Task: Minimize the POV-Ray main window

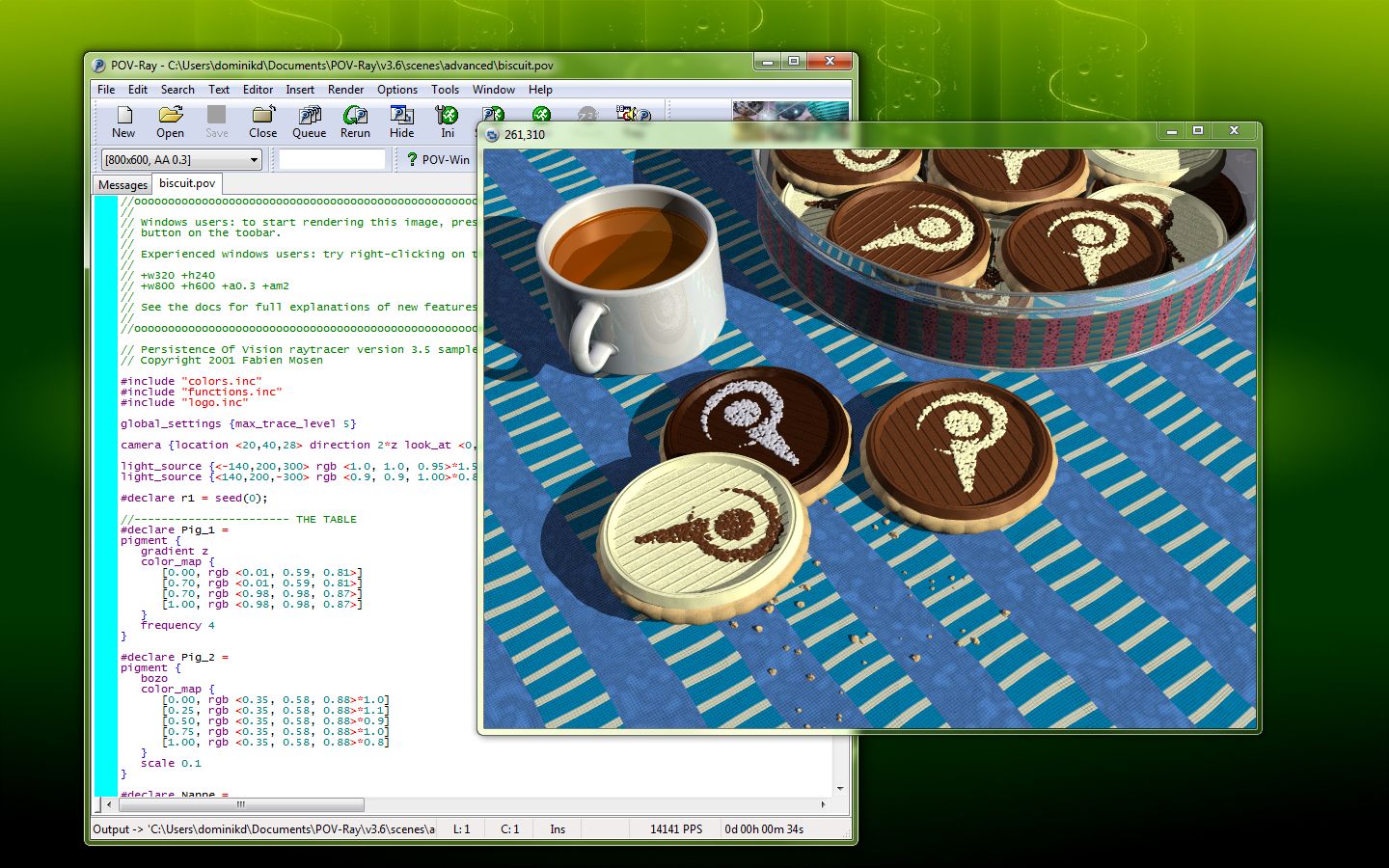Action: click(768, 62)
